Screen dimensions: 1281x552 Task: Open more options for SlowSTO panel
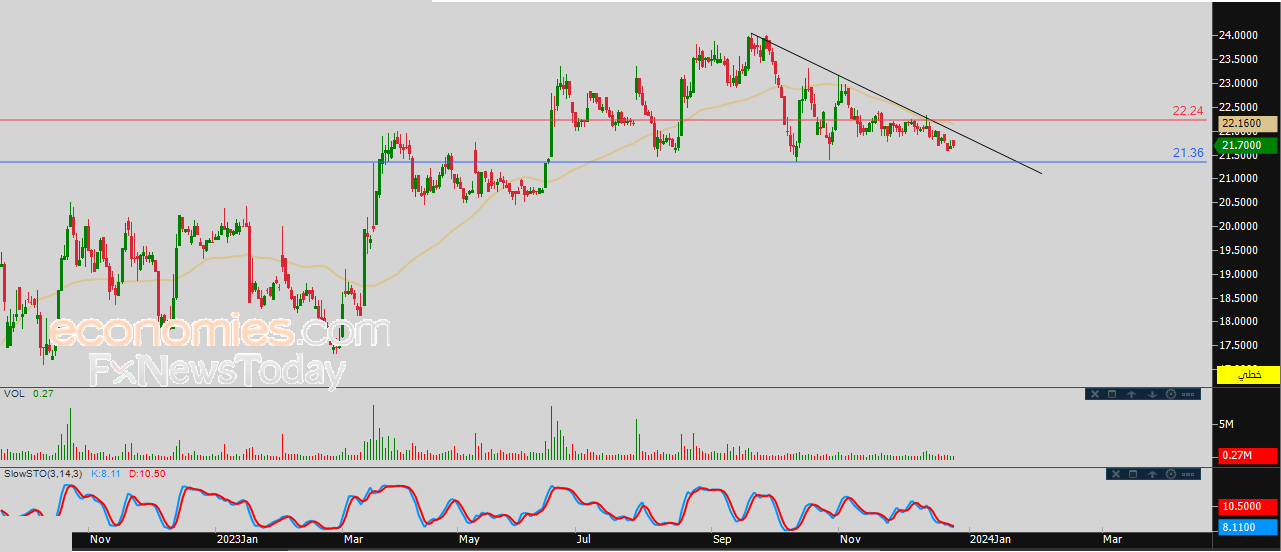(1188, 474)
